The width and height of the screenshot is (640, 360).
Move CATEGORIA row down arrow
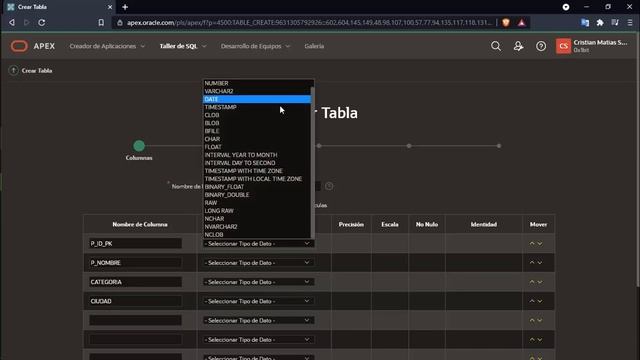[x=540, y=282]
